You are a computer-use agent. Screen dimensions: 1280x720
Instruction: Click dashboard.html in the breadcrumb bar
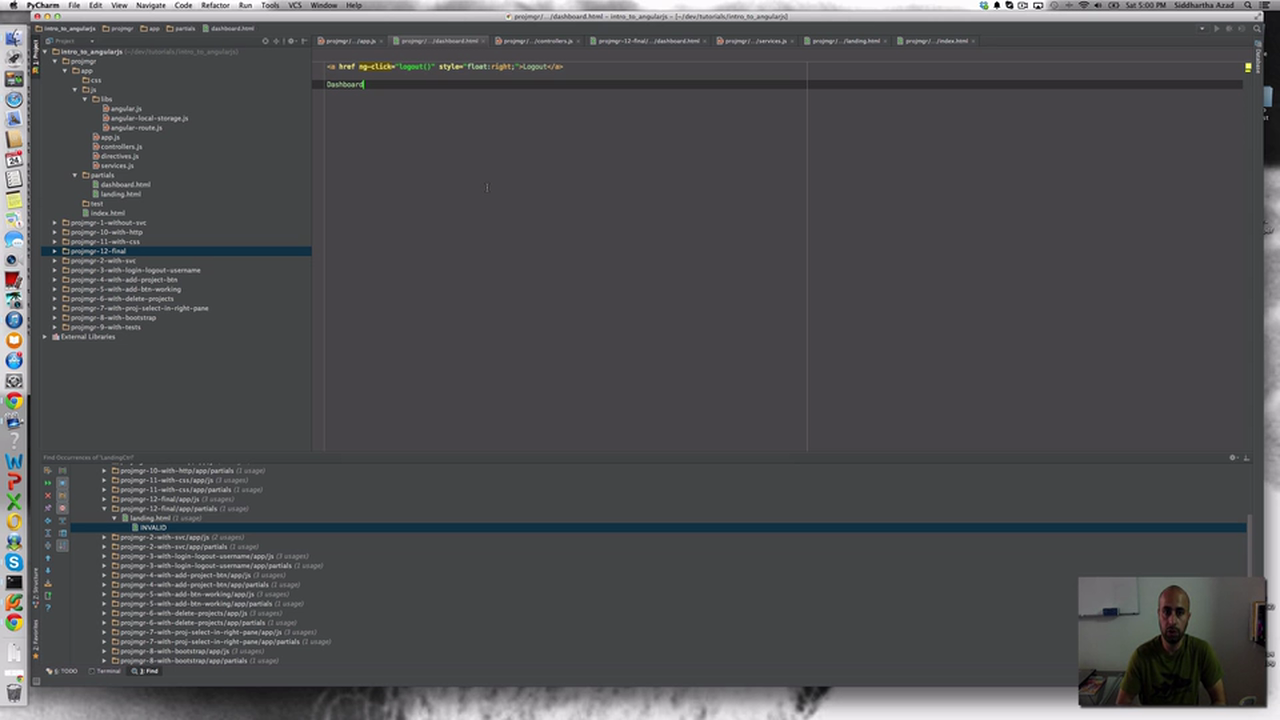(228, 28)
